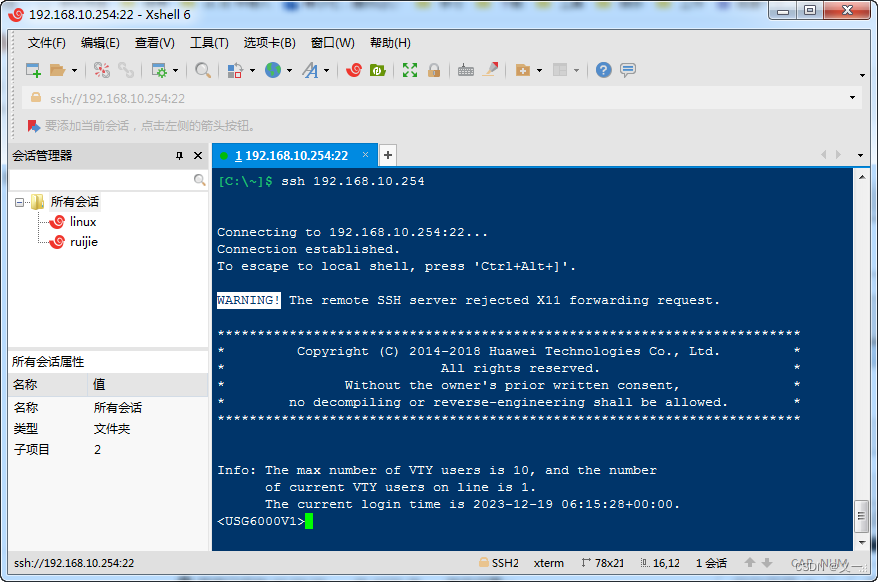The image size is (878, 582).
Task: Select the ruijie session
Action: (x=84, y=242)
